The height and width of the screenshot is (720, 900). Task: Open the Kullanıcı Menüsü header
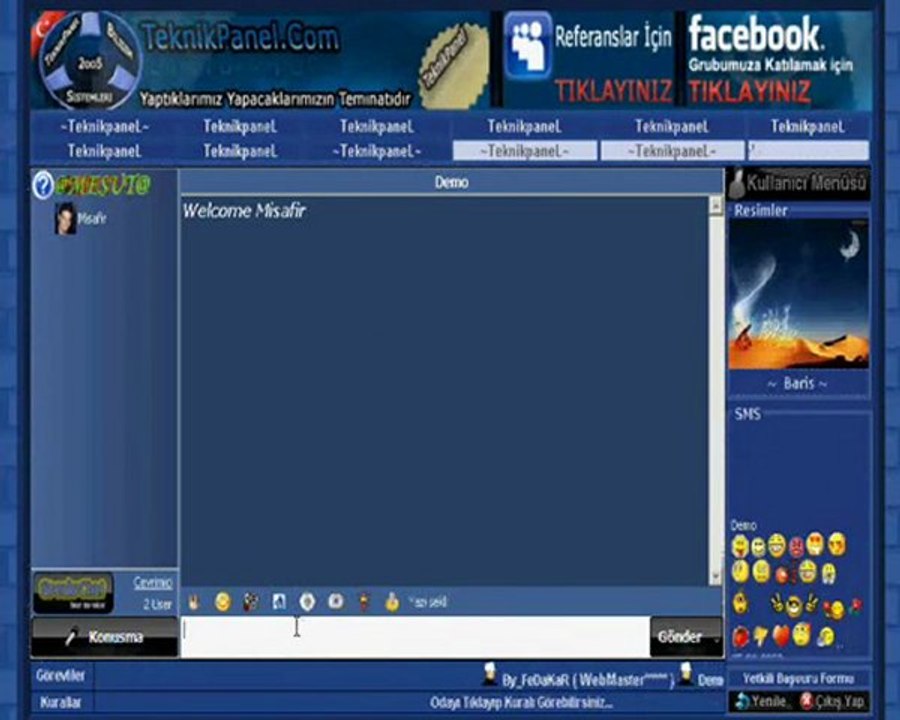(x=798, y=184)
